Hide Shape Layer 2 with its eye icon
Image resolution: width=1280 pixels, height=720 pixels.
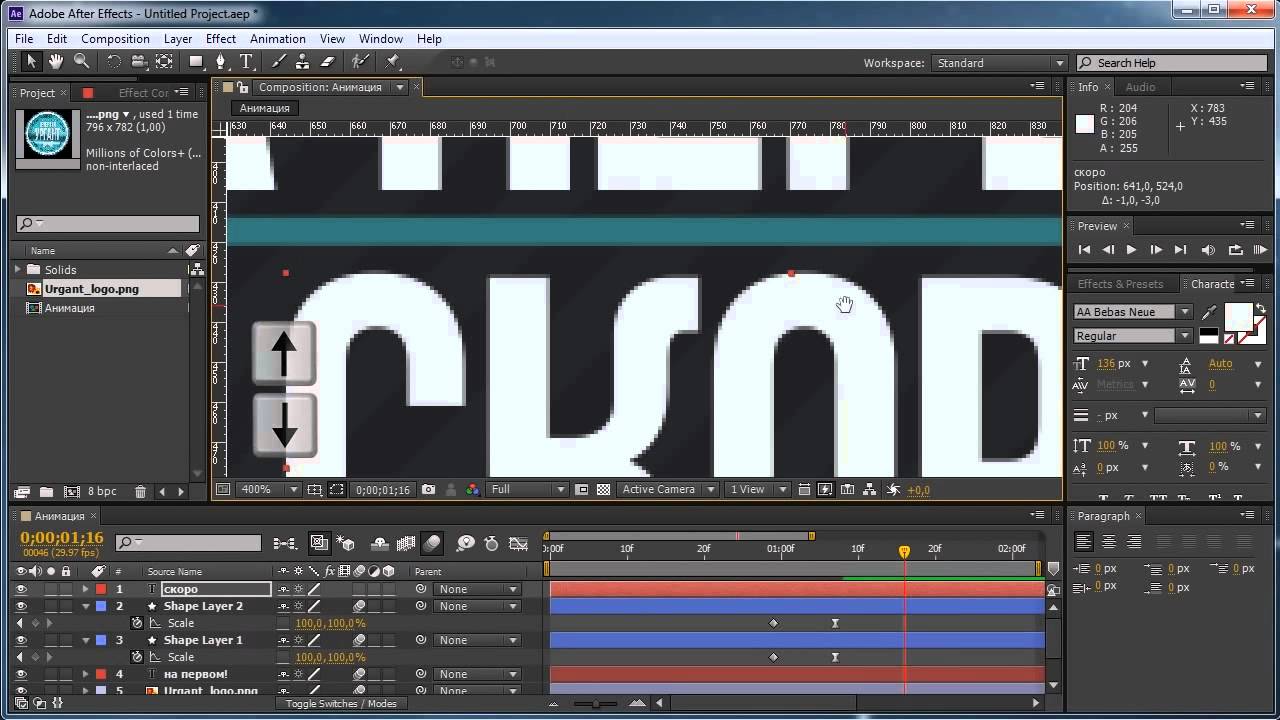20,606
